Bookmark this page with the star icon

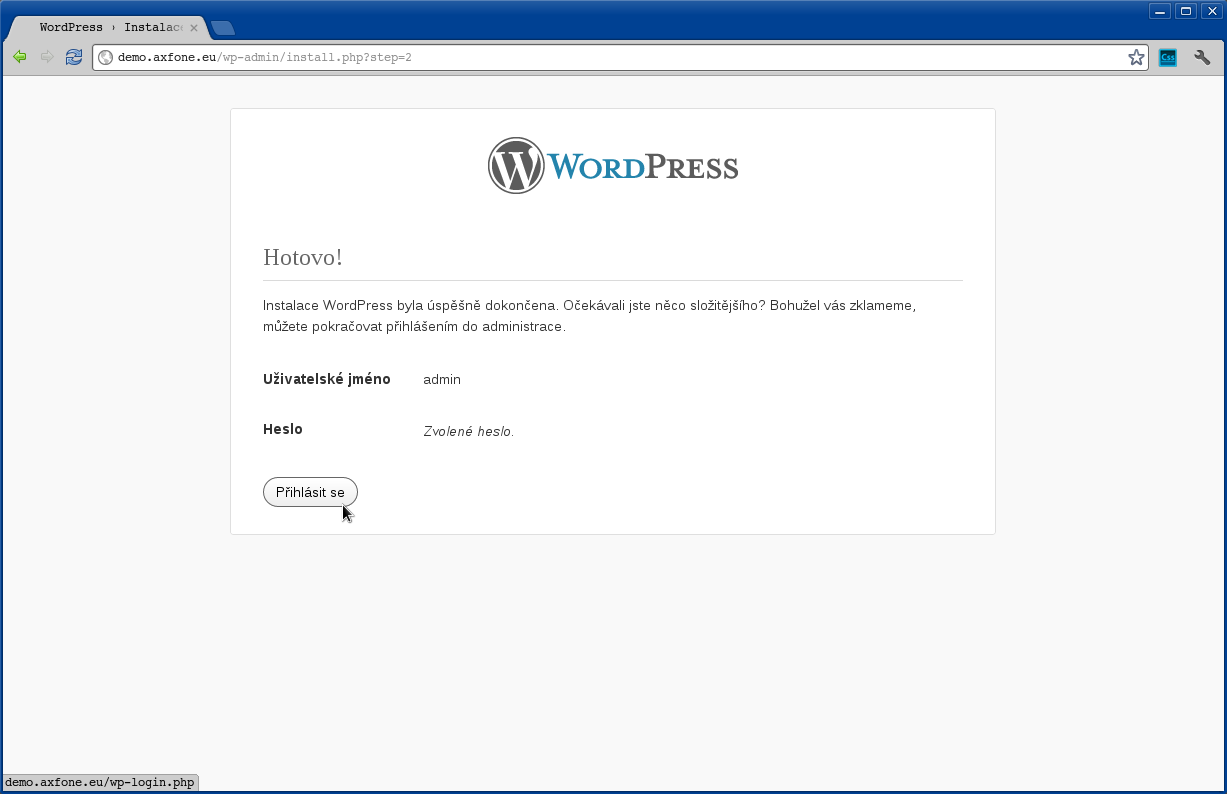tap(1136, 58)
